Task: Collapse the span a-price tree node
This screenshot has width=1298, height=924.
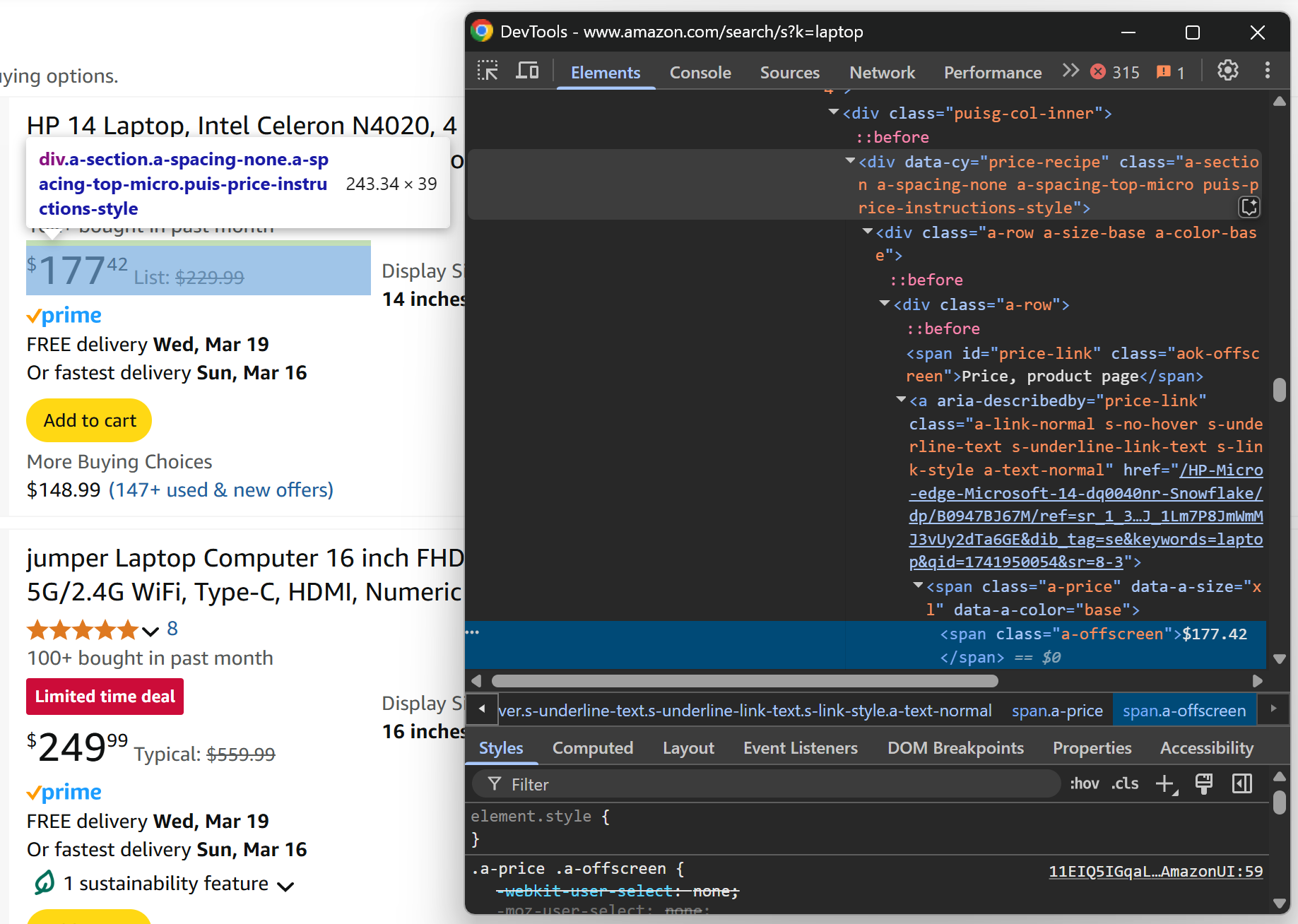Action: click(x=918, y=586)
